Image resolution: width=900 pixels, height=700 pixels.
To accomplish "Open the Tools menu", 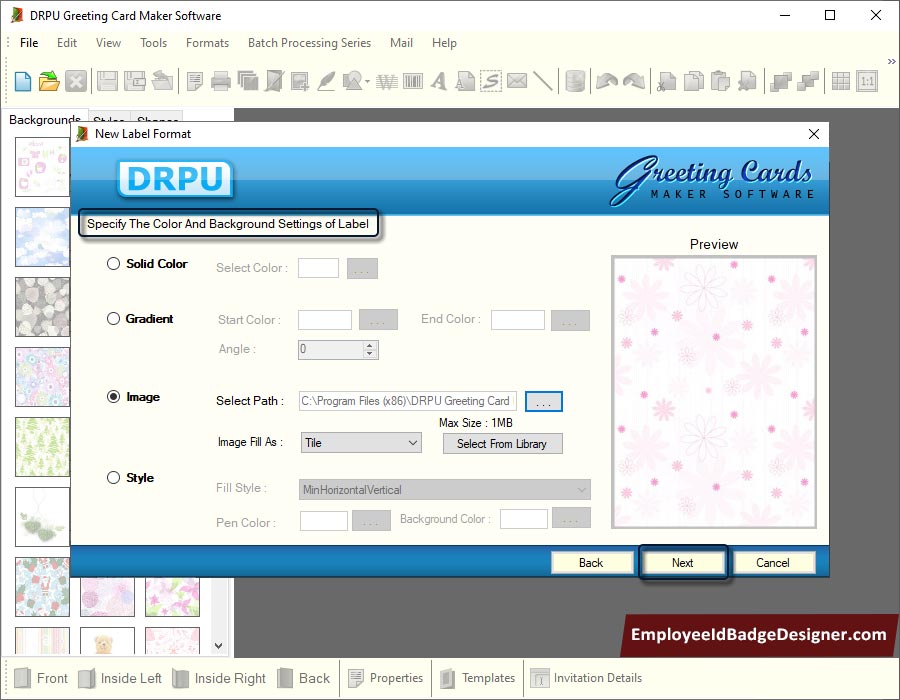I will coord(153,43).
